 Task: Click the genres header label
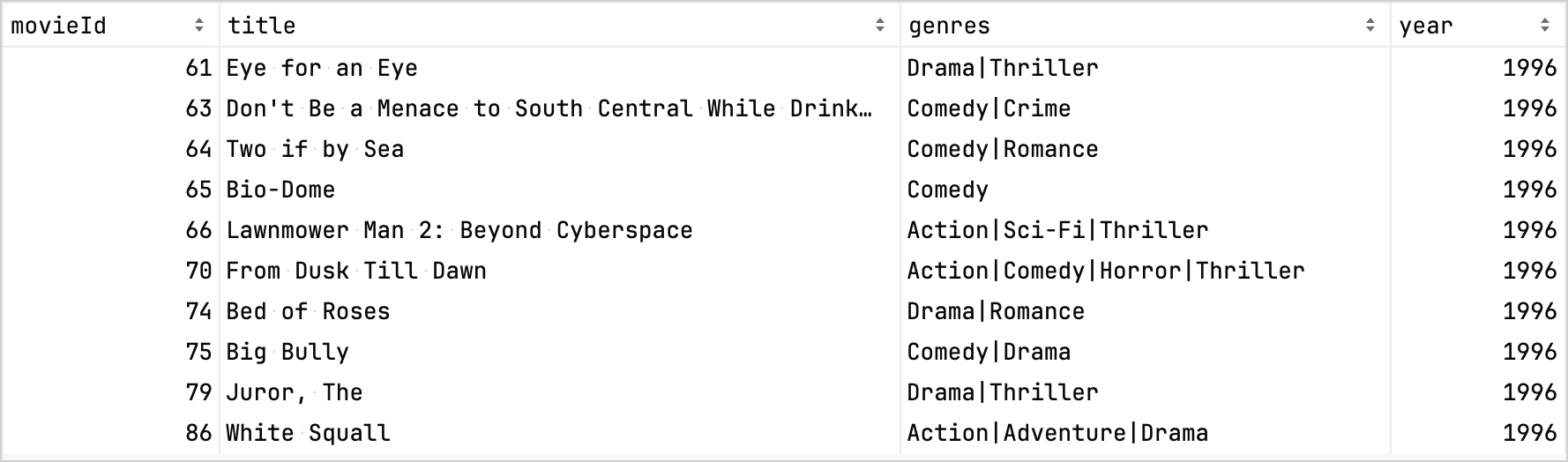pyautogui.click(x=949, y=26)
